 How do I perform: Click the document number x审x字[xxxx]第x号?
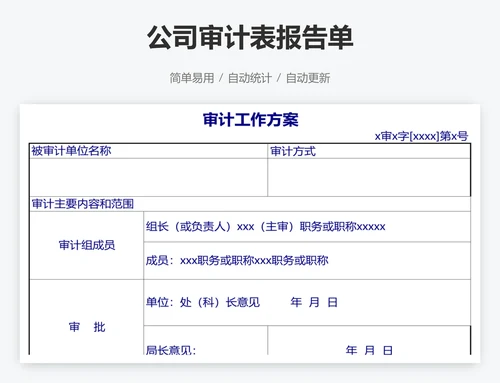[421, 136]
